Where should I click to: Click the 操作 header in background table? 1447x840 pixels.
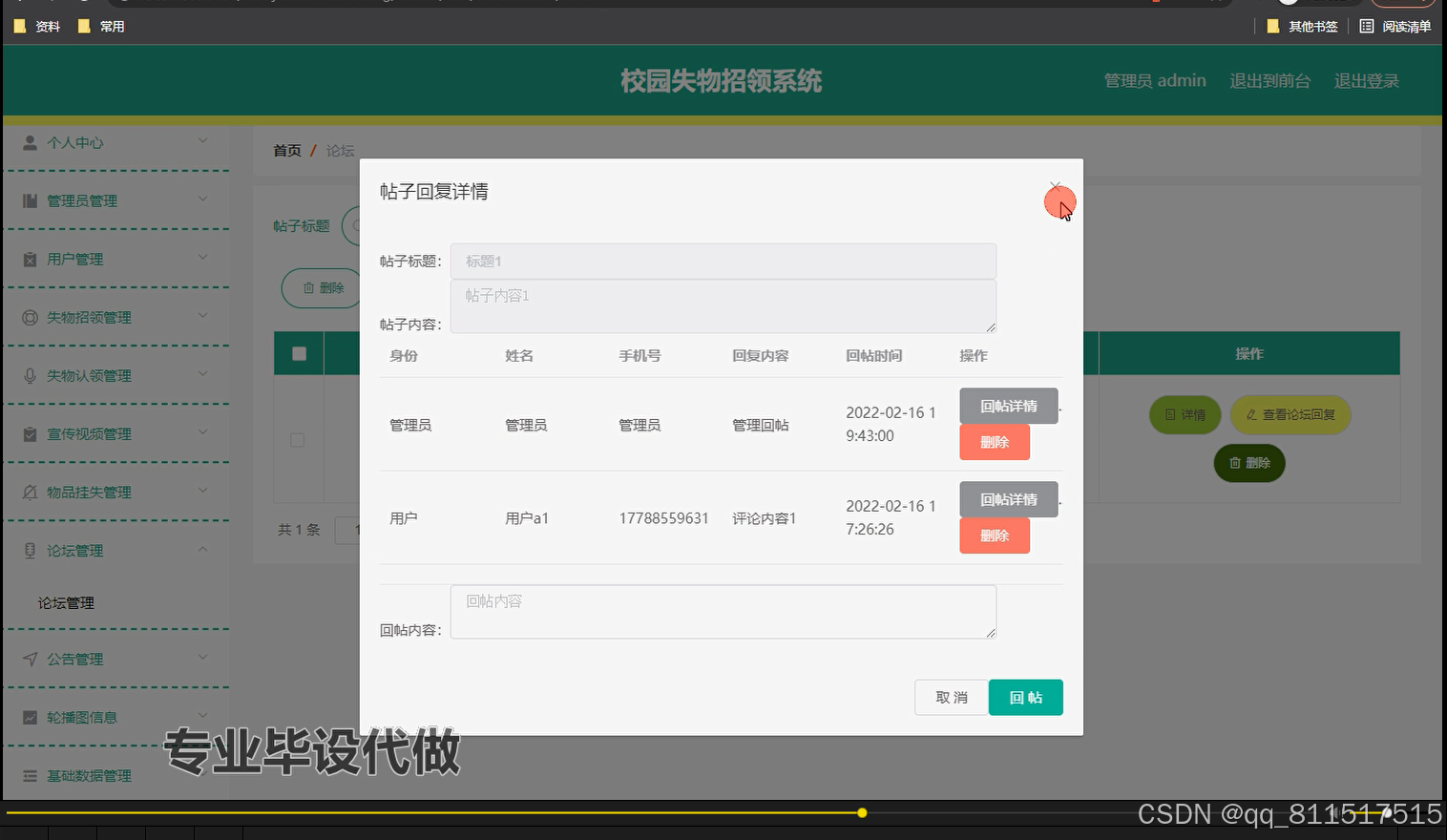[x=1249, y=354]
